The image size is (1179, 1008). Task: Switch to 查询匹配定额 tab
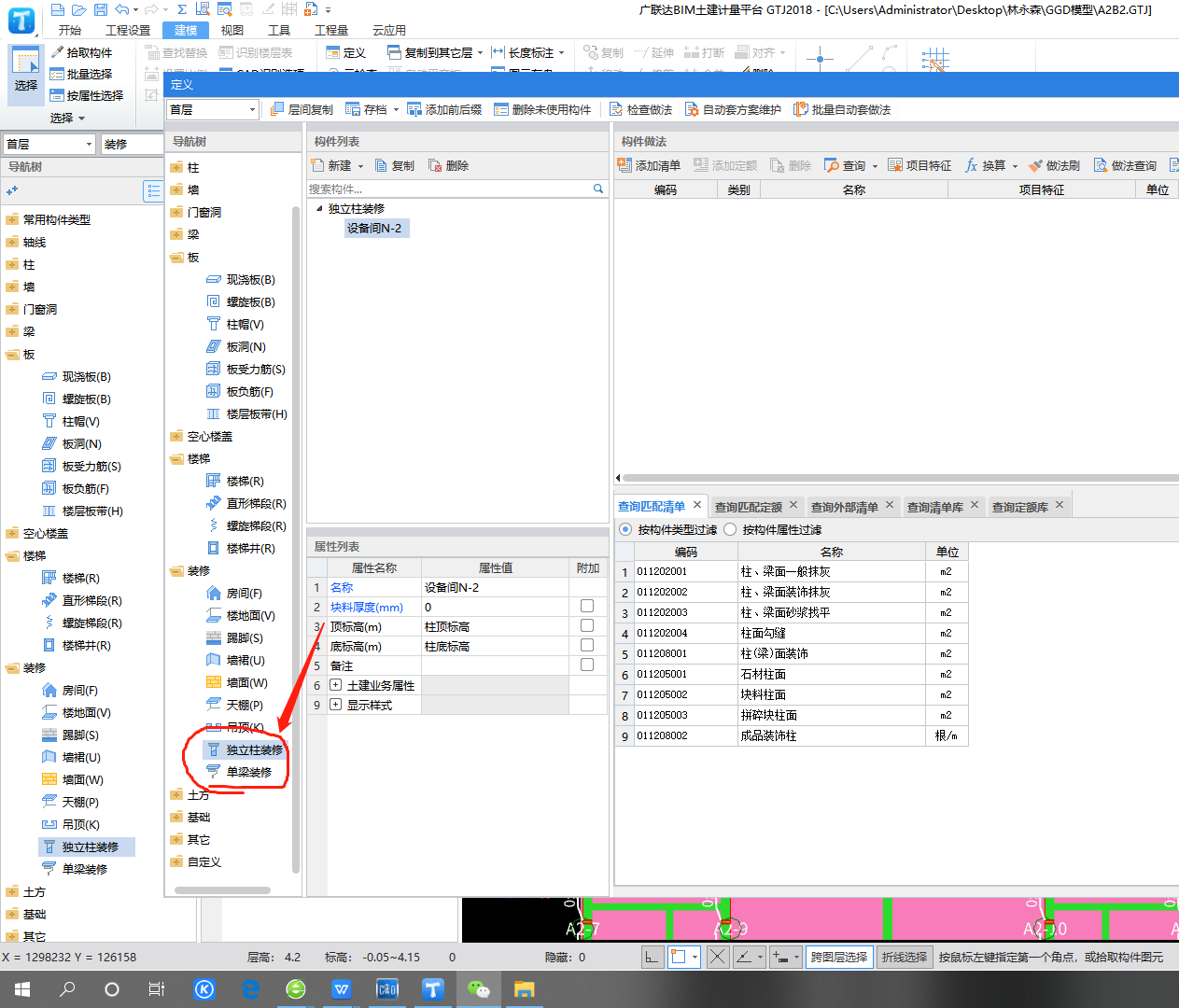tap(748, 507)
